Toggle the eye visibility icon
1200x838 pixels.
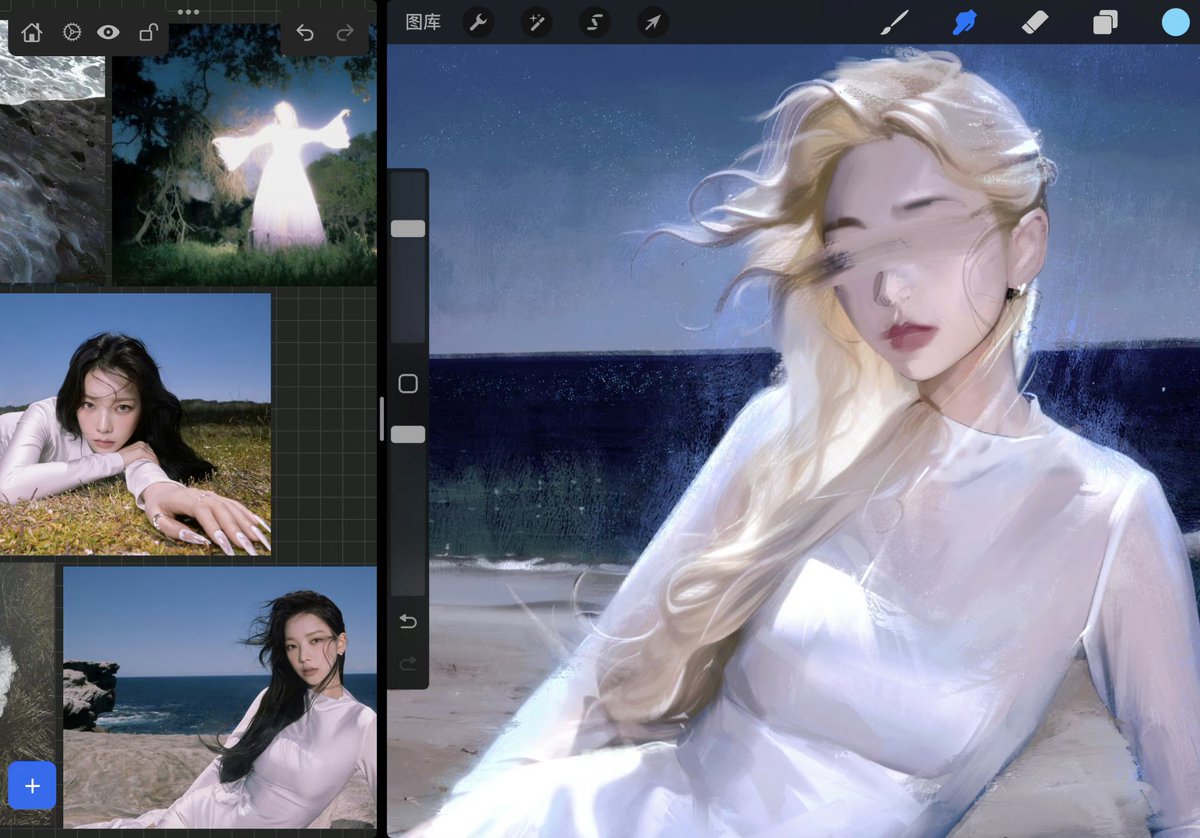click(x=108, y=33)
